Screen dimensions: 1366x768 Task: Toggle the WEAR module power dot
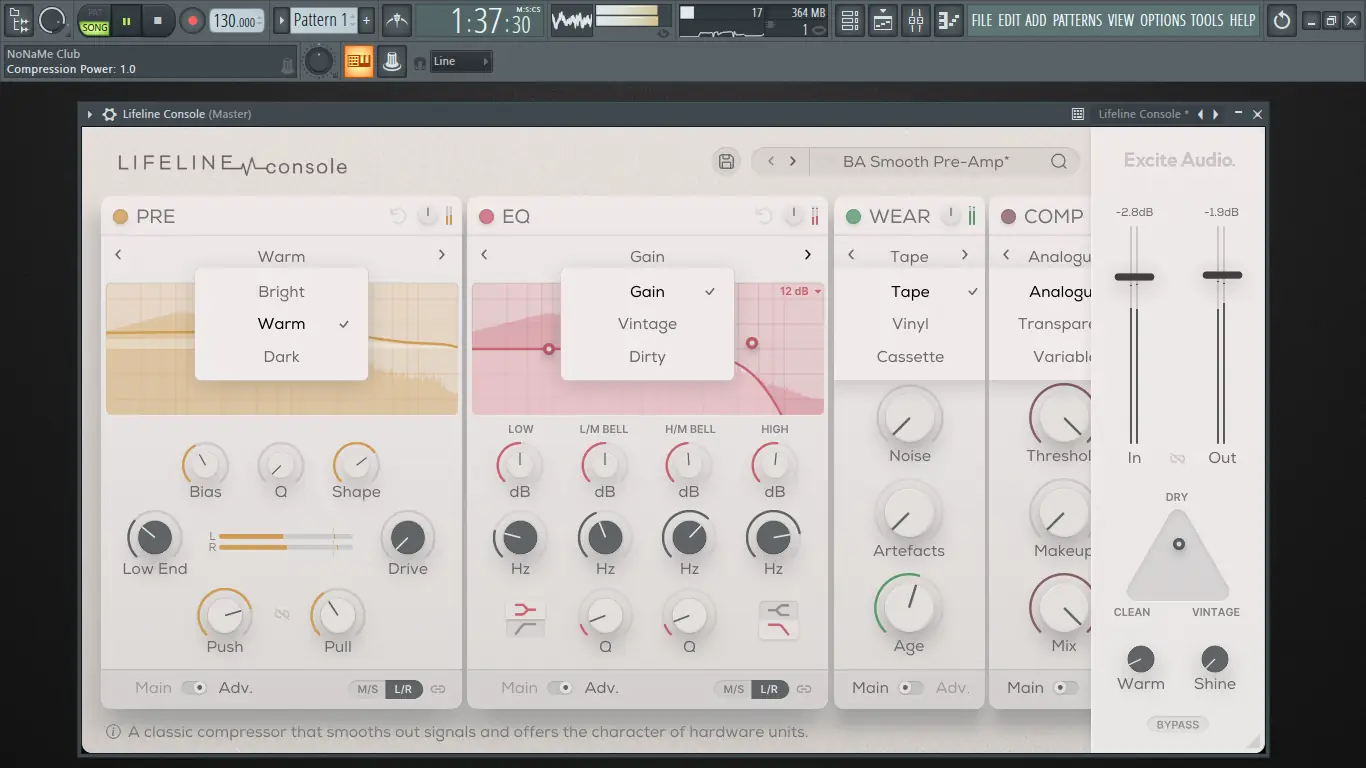(853, 217)
